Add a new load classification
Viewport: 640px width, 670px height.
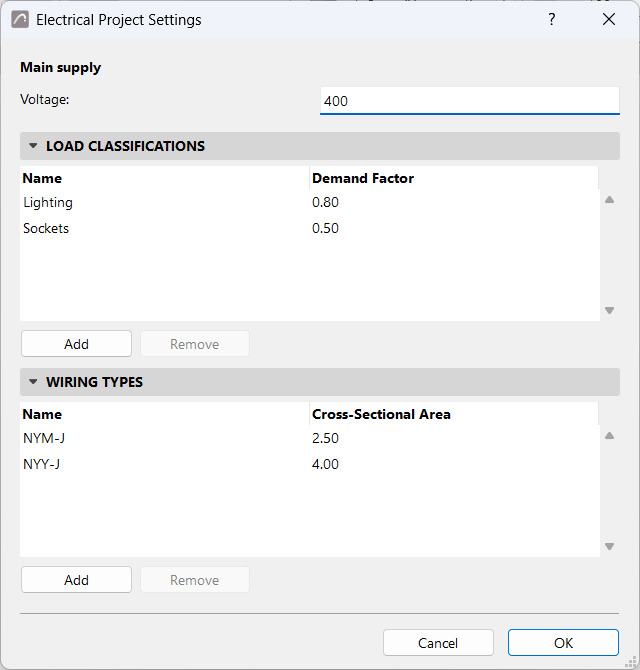click(x=76, y=344)
